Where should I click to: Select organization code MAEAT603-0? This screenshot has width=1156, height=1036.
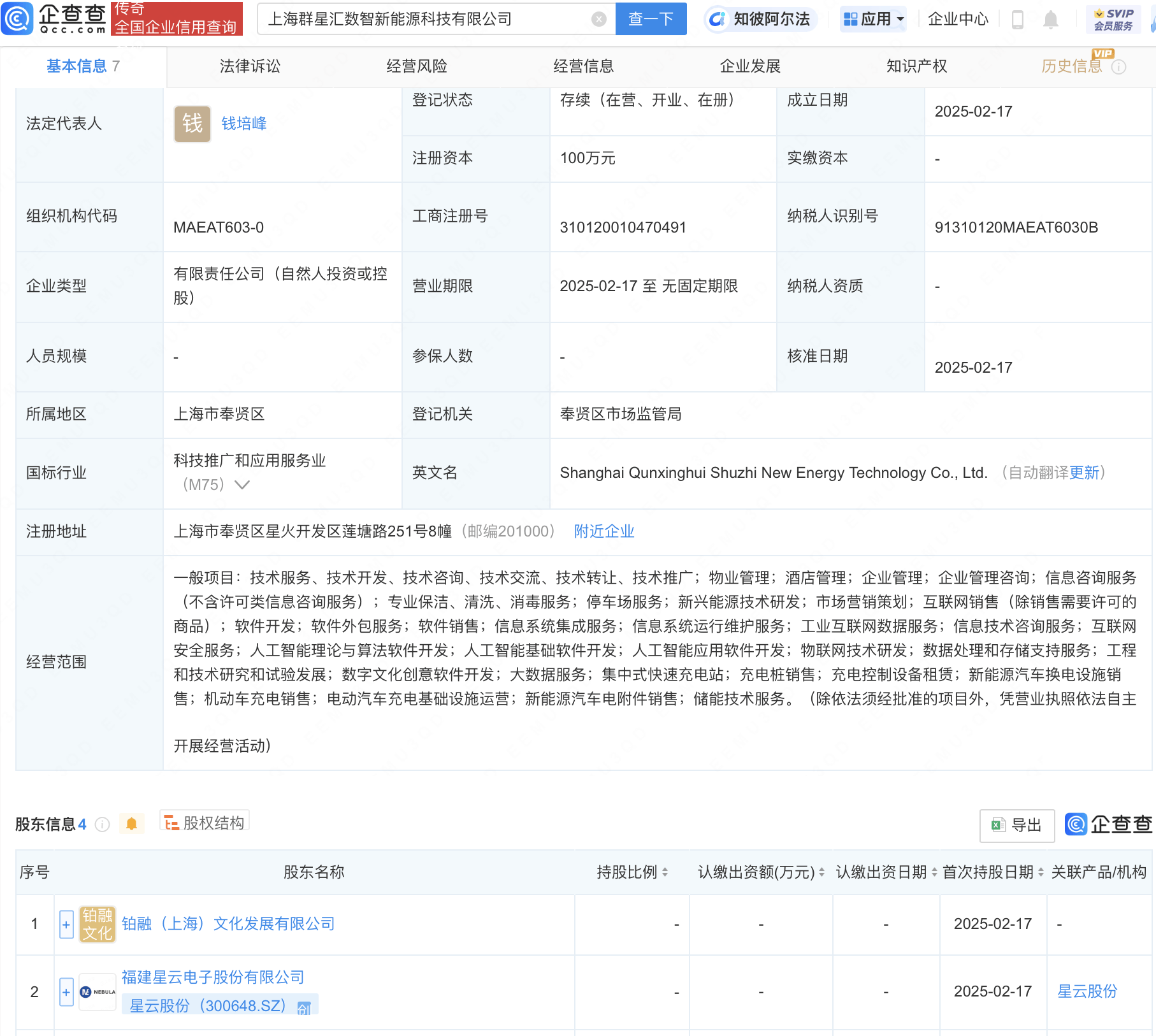click(x=219, y=227)
